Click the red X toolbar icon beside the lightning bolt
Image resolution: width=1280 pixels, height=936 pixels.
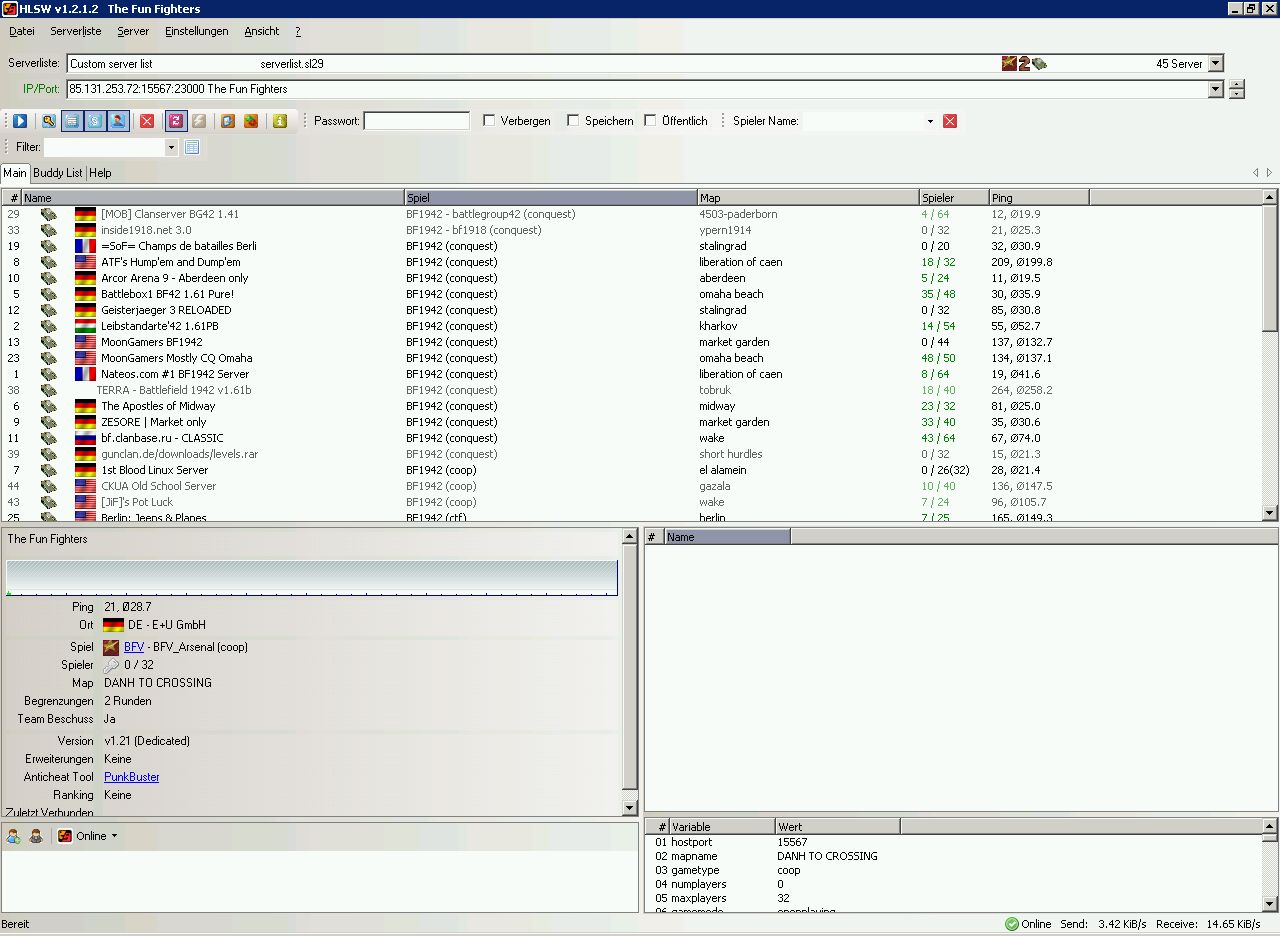(x=147, y=121)
